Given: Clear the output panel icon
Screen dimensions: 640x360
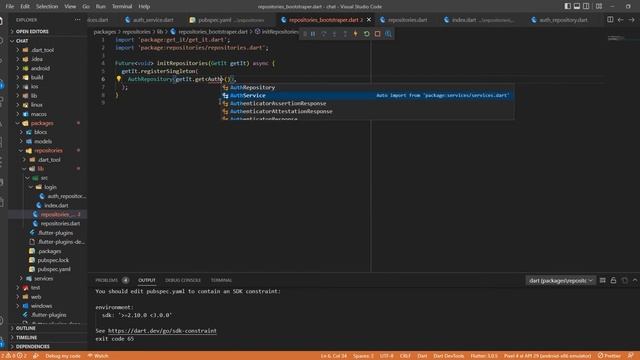Looking at the screenshot, I should (x=602, y=280).
